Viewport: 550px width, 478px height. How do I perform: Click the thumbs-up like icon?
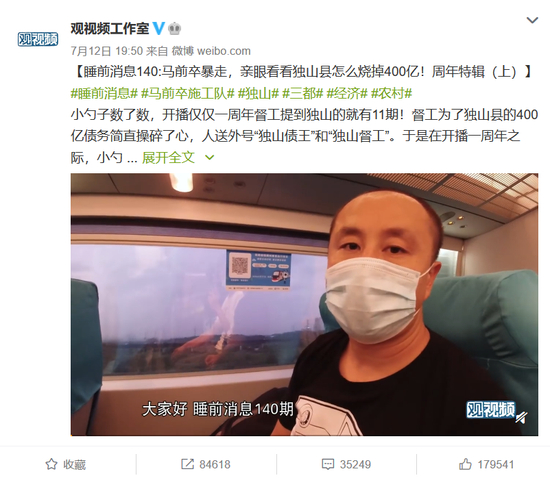465,464
